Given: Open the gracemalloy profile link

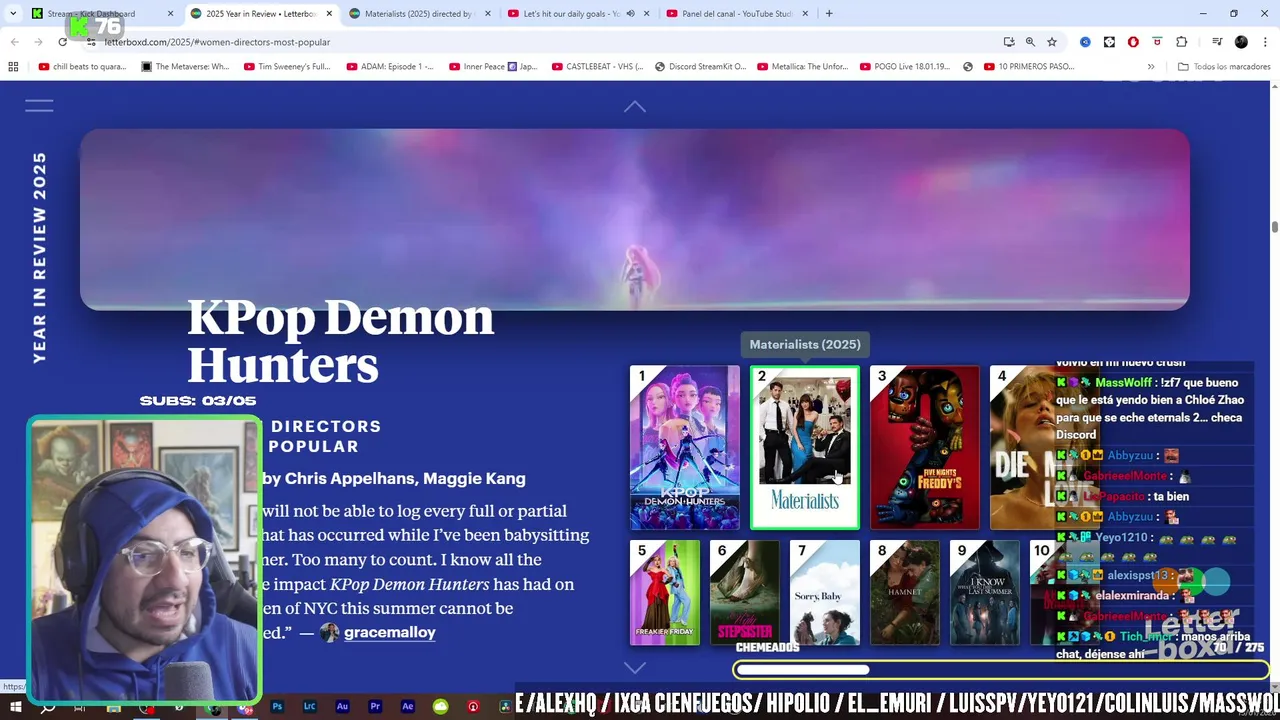Looking at the screenshot, I should pos(389,632).
